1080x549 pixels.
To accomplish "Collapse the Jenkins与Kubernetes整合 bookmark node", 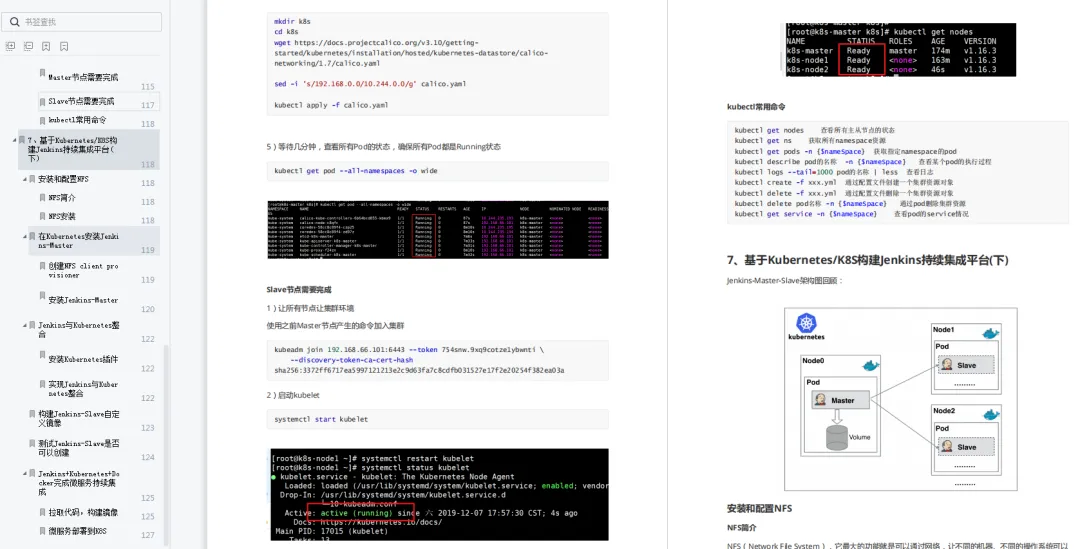I will (25, 325).
